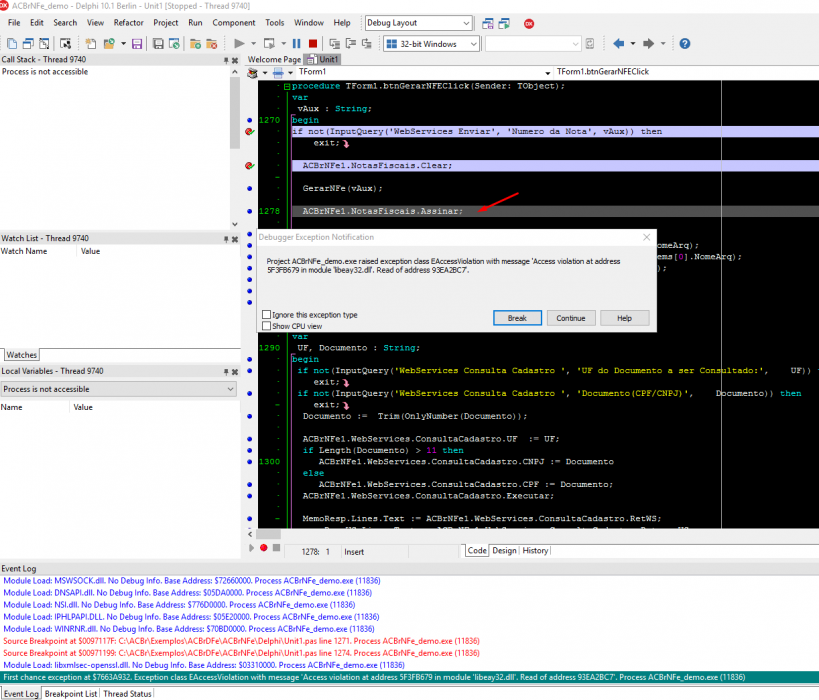Open Help via blue question mark icon

point(685,44)
